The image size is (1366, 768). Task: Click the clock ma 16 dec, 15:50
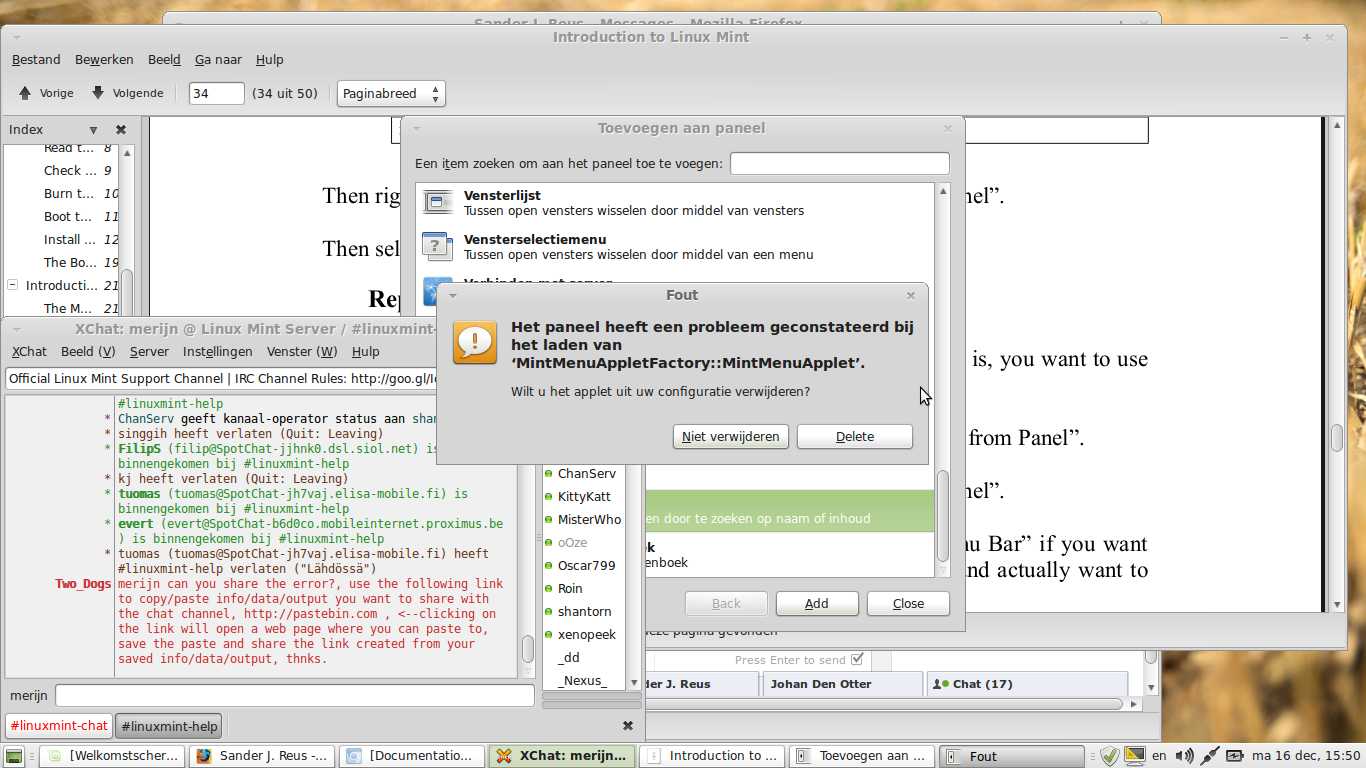click(1306, 756)
